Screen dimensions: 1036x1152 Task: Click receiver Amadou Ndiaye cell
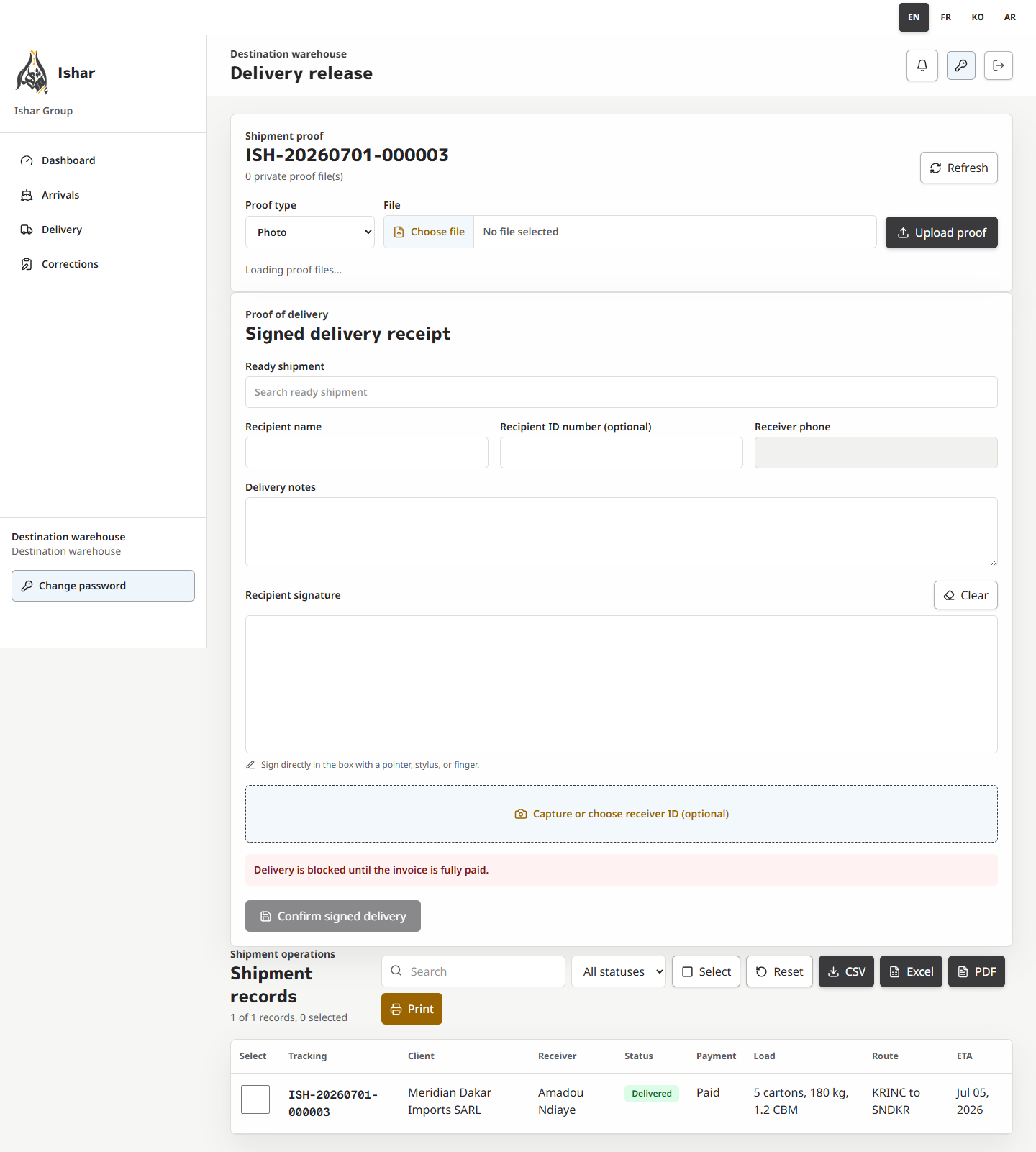[560, 1101]
